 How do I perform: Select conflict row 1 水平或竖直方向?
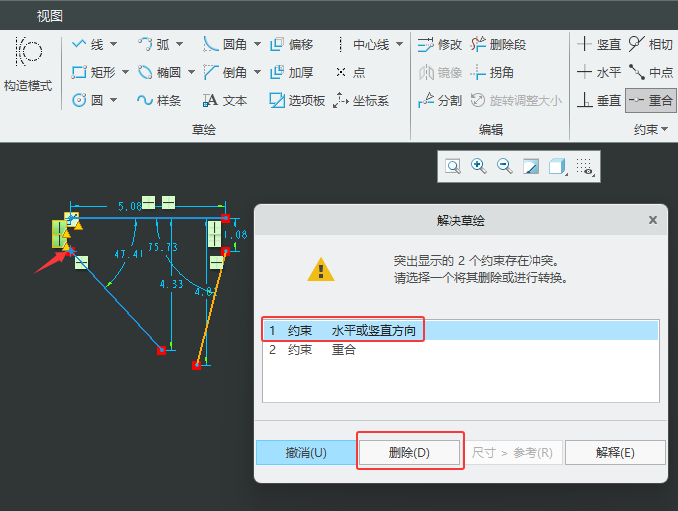(x=461, y=331)
